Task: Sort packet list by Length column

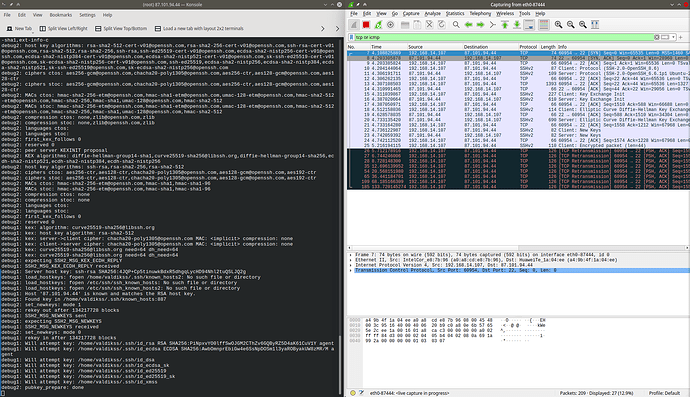Action: click(x=548, y=47)
